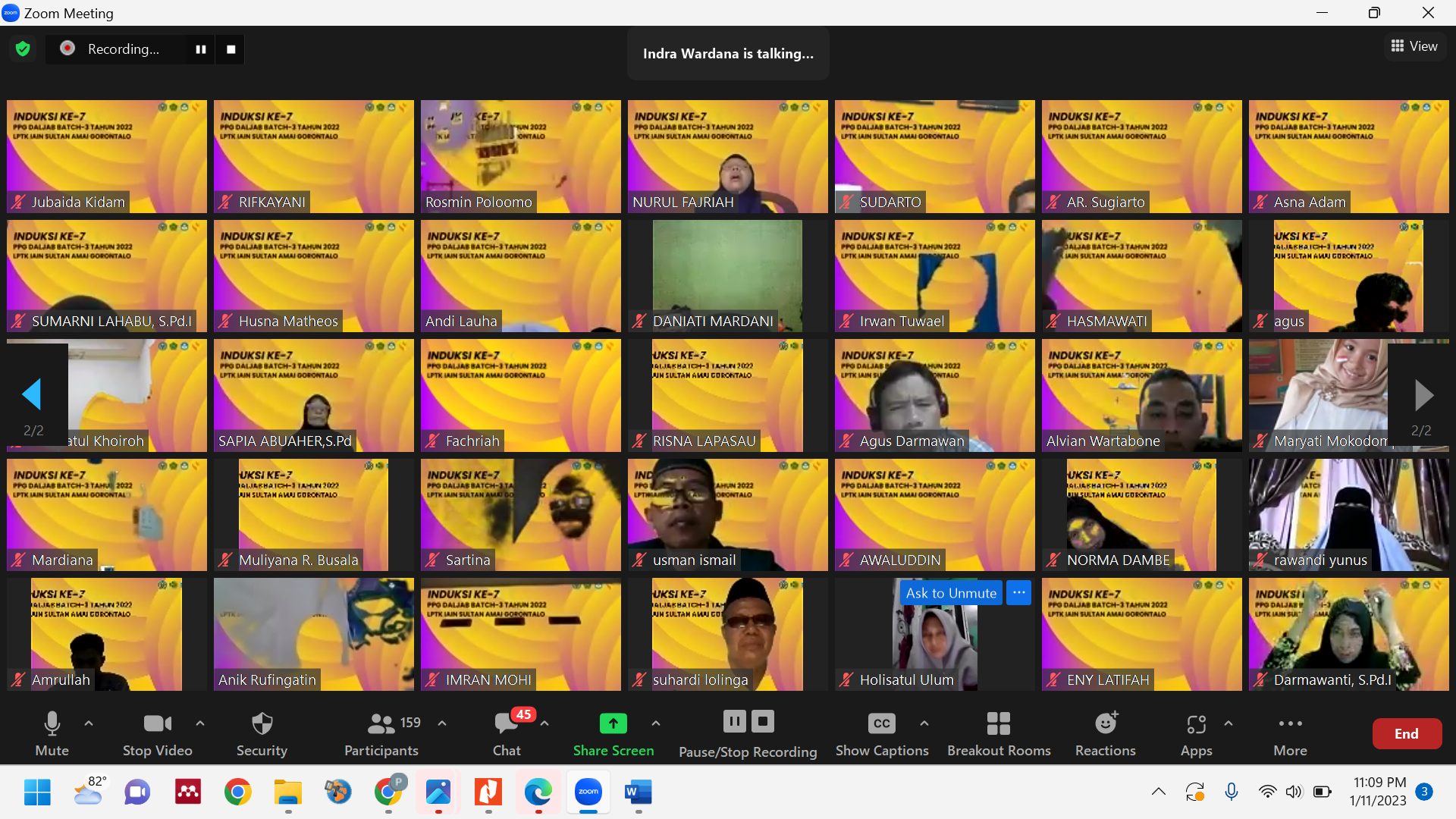Screen dimensions: 1456x819
Task: Expand video options arrow beside Stop Video
Action: tap(200, 723)
